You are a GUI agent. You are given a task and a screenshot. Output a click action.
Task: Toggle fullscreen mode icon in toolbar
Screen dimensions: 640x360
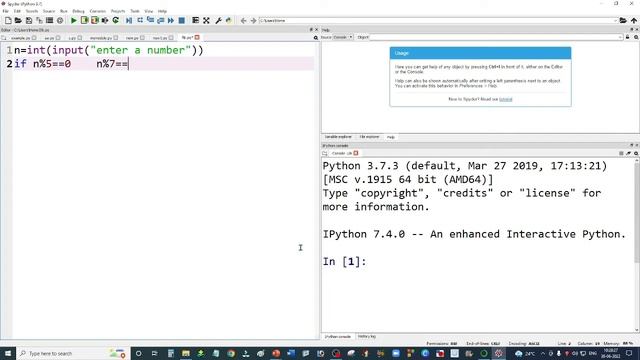pos(206,20)
